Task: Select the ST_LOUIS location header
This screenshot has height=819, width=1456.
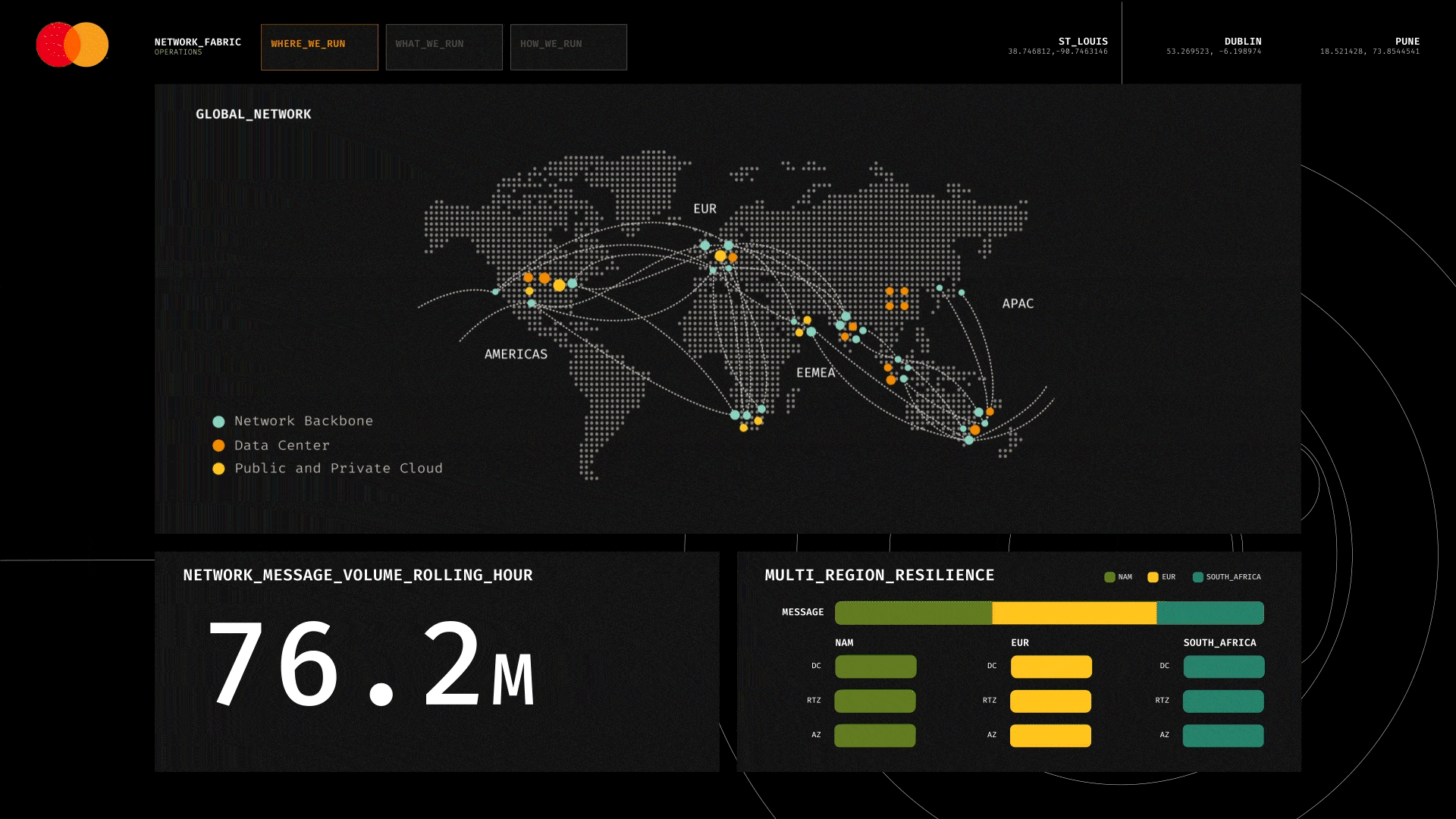Action: coord(1082,42)
